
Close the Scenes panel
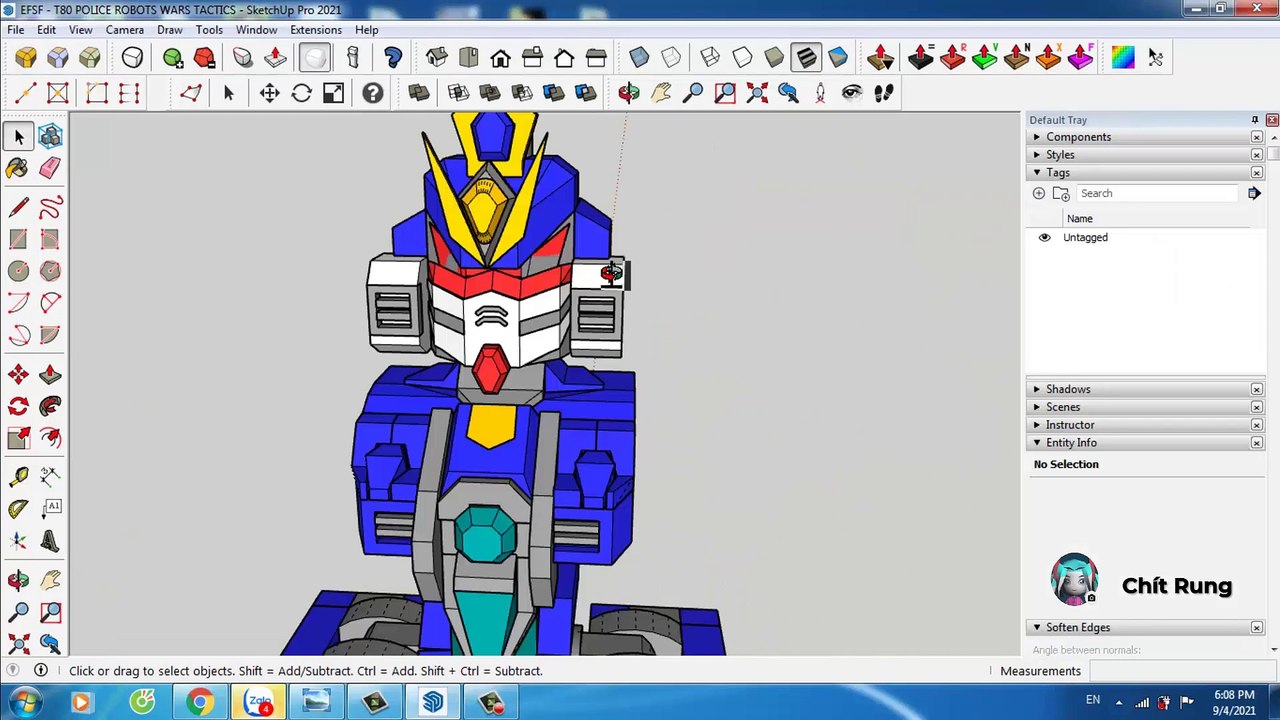1257,407
